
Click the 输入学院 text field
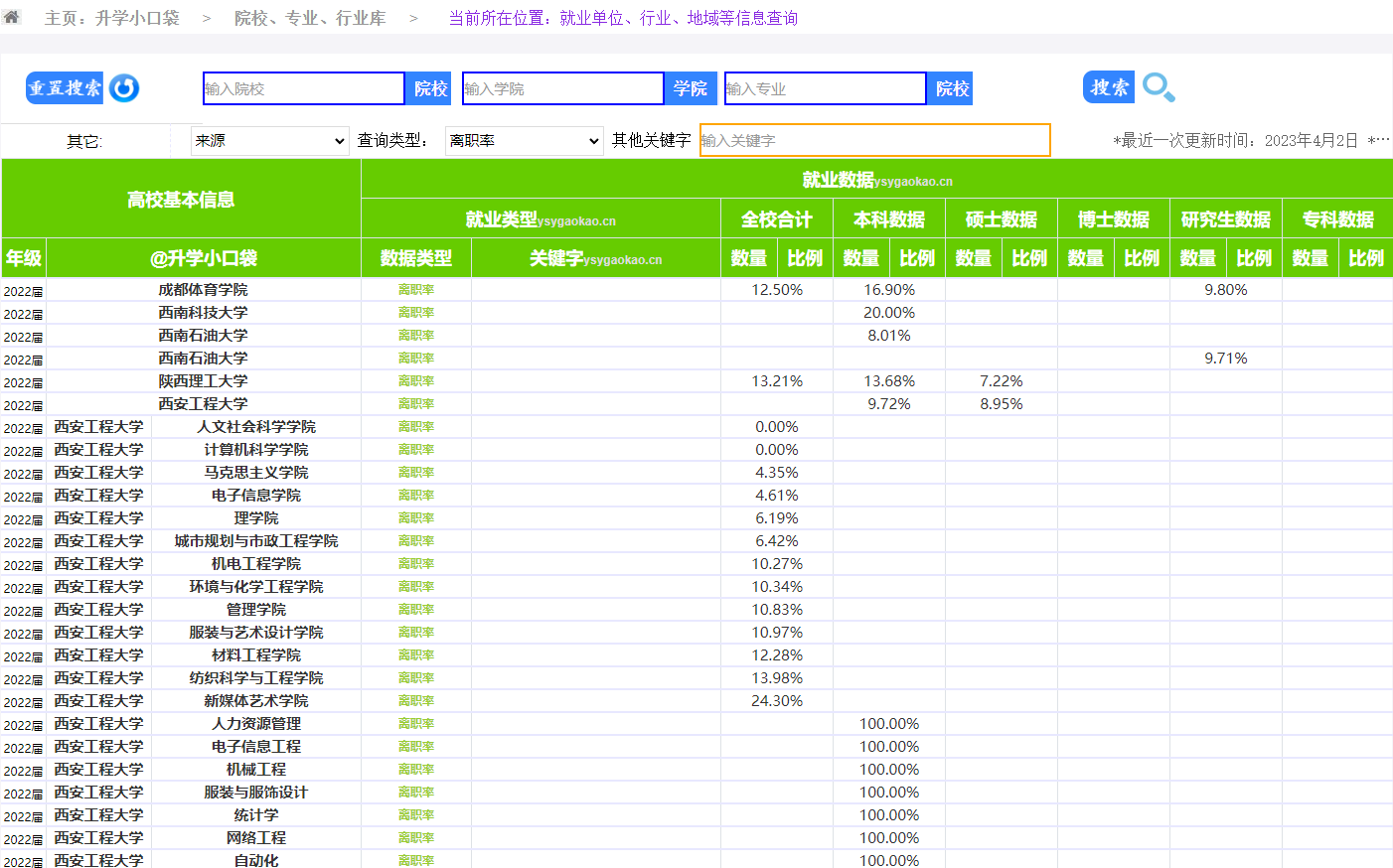[562, 88]
